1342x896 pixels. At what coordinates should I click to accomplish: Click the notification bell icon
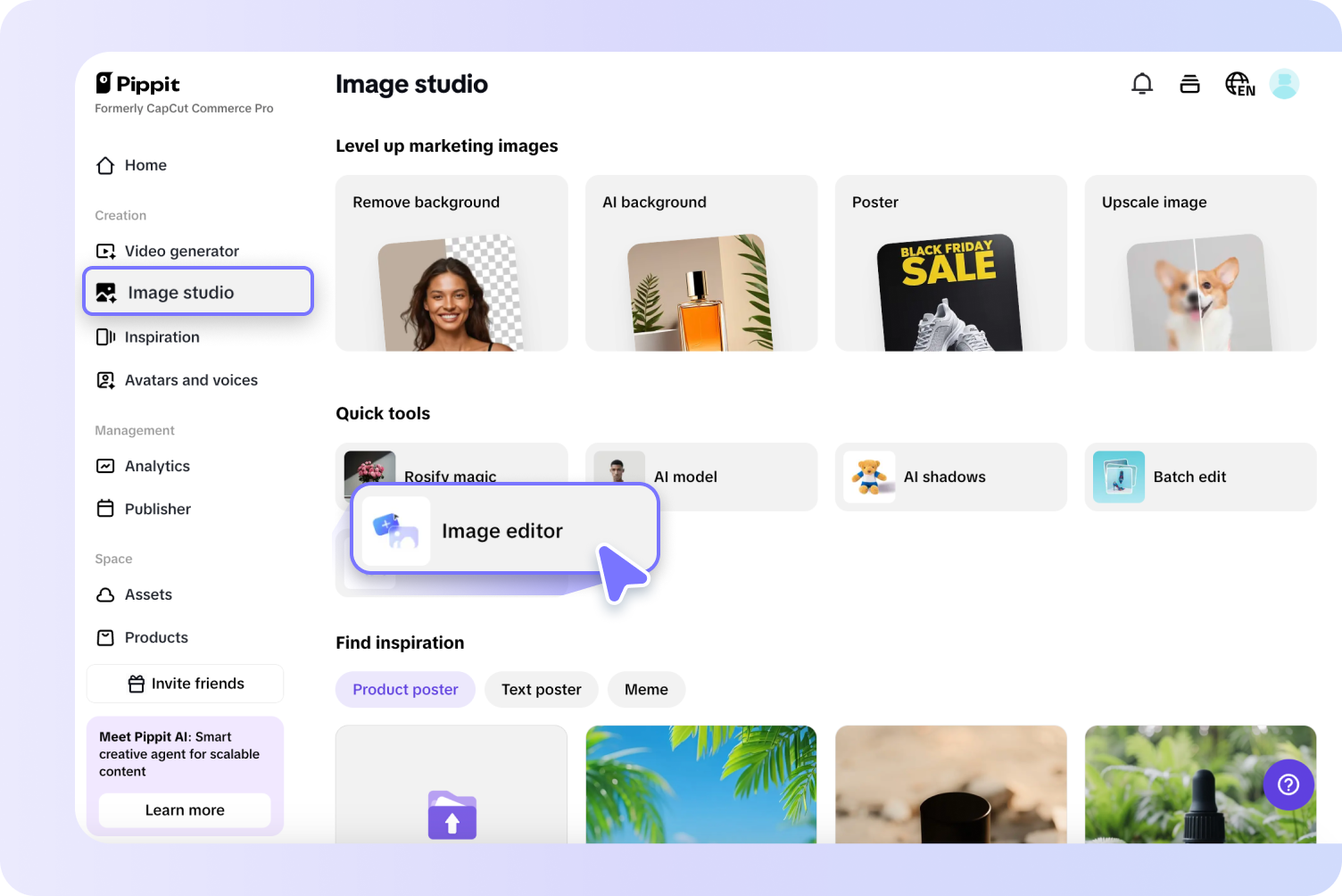(1142, 83)
